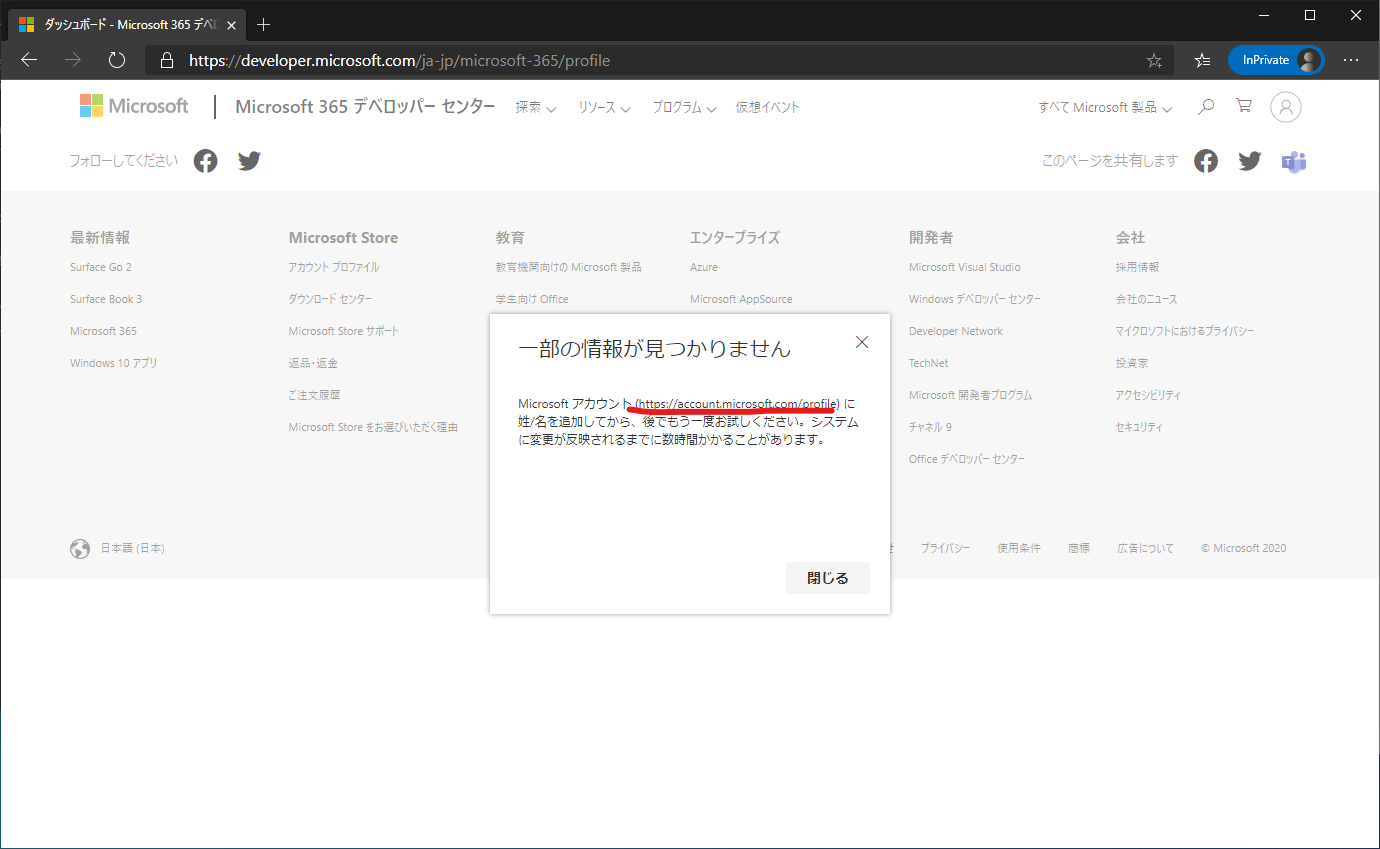Open a new browser tab
This screenshot has height=849, width=1380.
[264, 24]
